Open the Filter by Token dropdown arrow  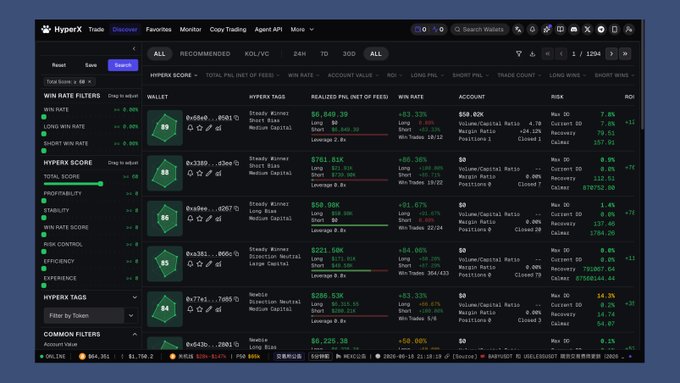point(131,316)
